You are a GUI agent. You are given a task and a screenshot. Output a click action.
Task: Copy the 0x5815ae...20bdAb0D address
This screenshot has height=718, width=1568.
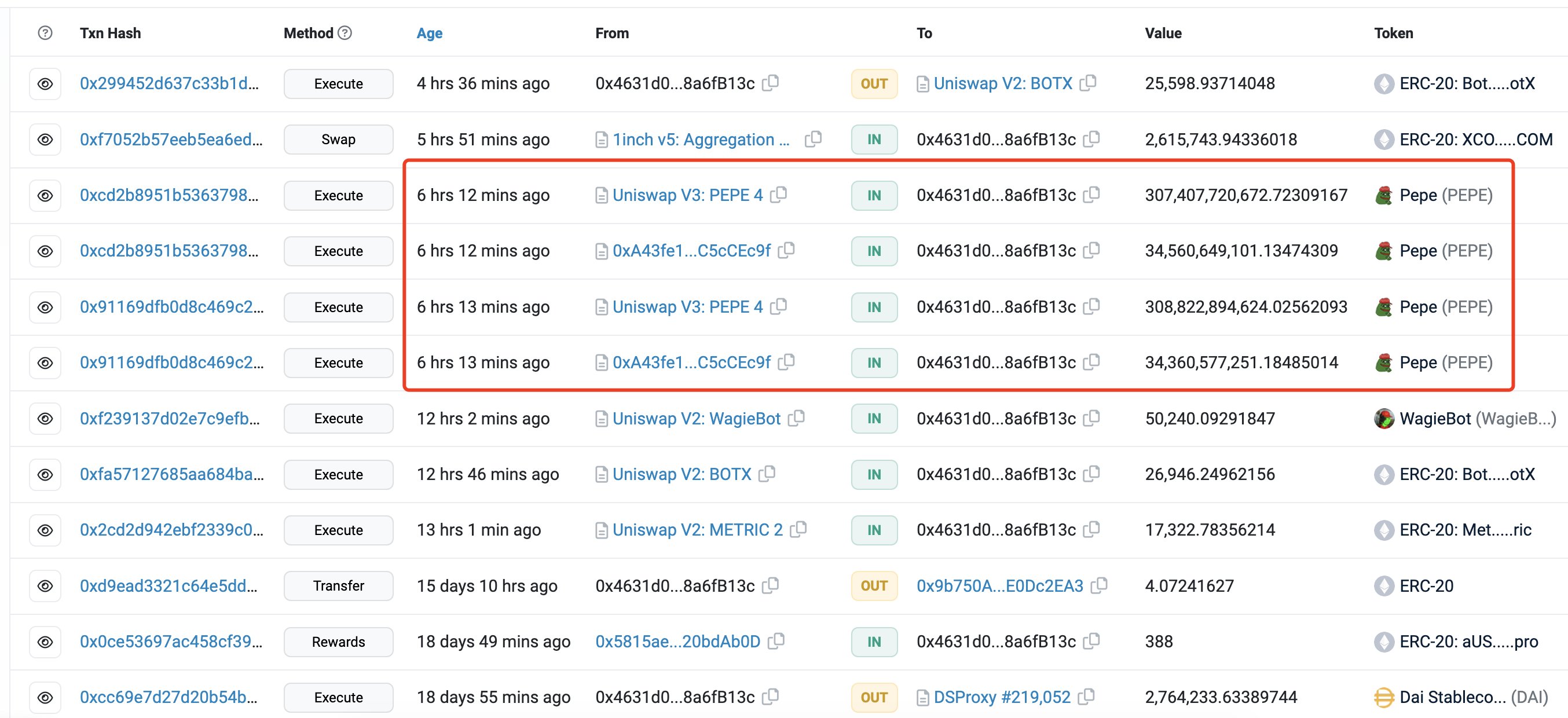[x=776, y=641]
